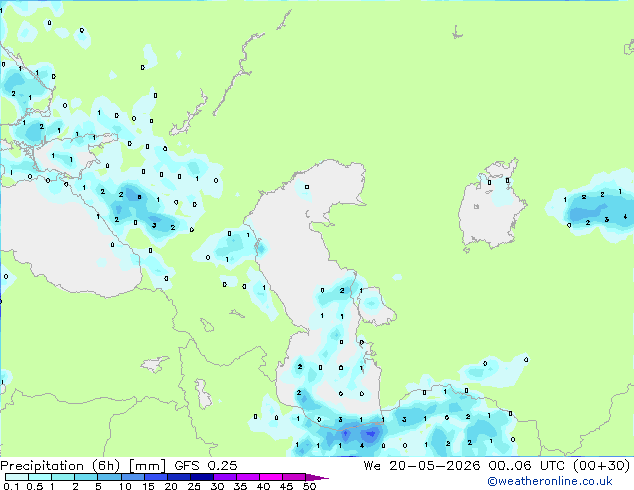Click the 20–25 mm legend color swatch
This screenshot has width=634, height=490.
point(178,477)
